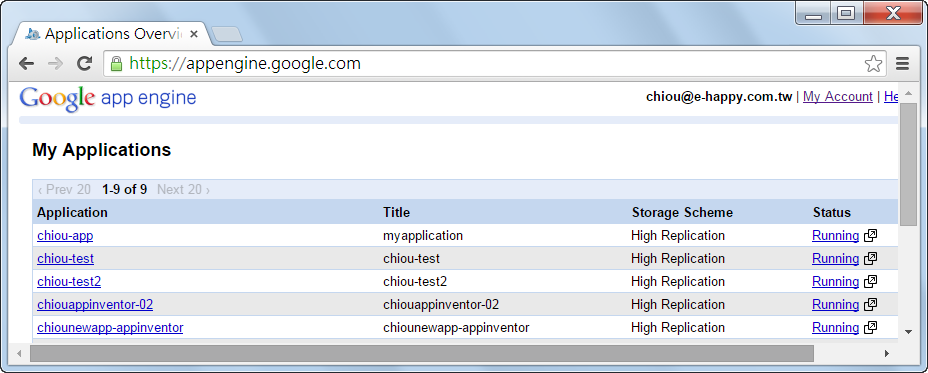Open chiou-test in new window icon
The width and height of the screenshot is (928, 373).
[x=870, y=259]
